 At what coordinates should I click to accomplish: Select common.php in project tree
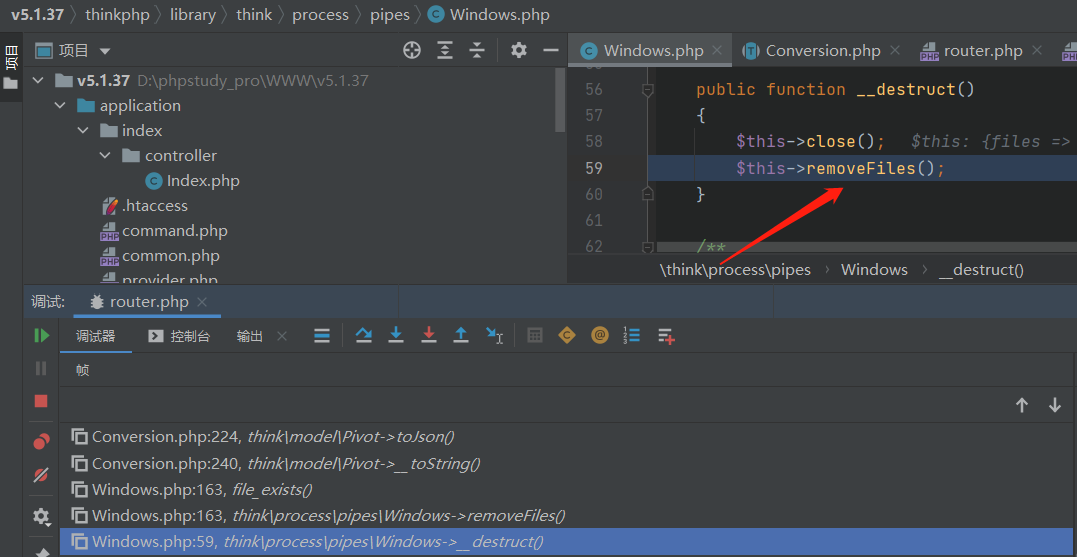click(x=160, y=256)
